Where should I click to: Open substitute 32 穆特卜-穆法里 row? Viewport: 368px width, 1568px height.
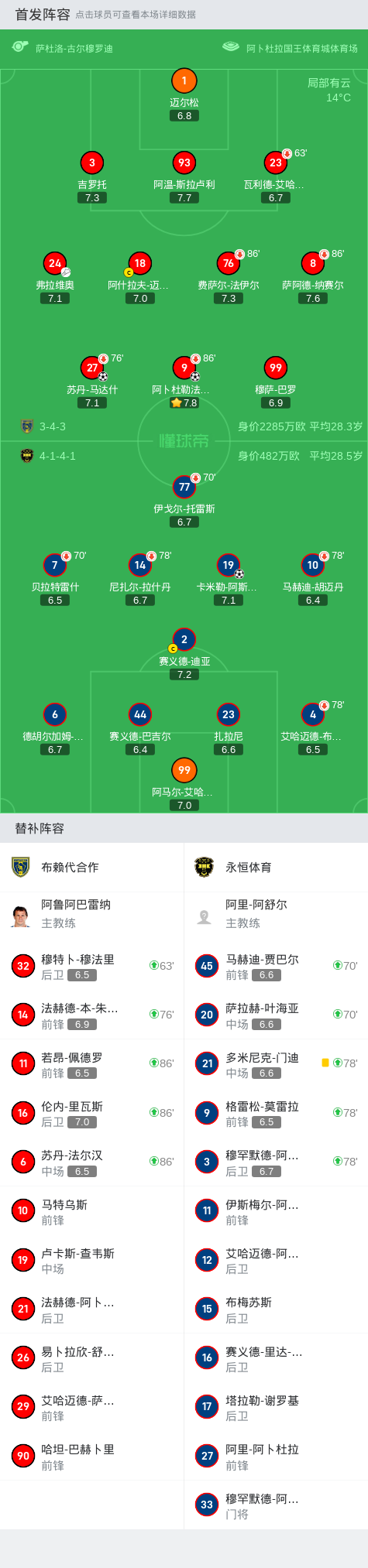point(91,966)
